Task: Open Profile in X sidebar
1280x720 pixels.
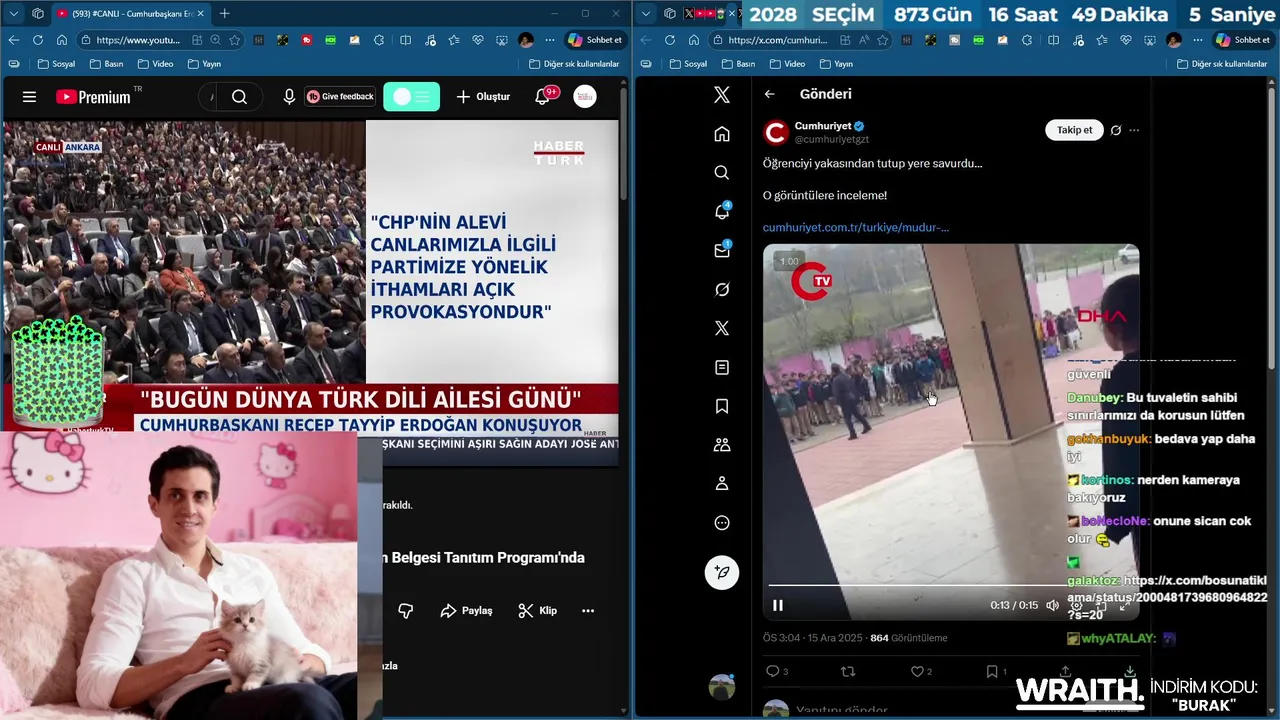Action: 722,484
